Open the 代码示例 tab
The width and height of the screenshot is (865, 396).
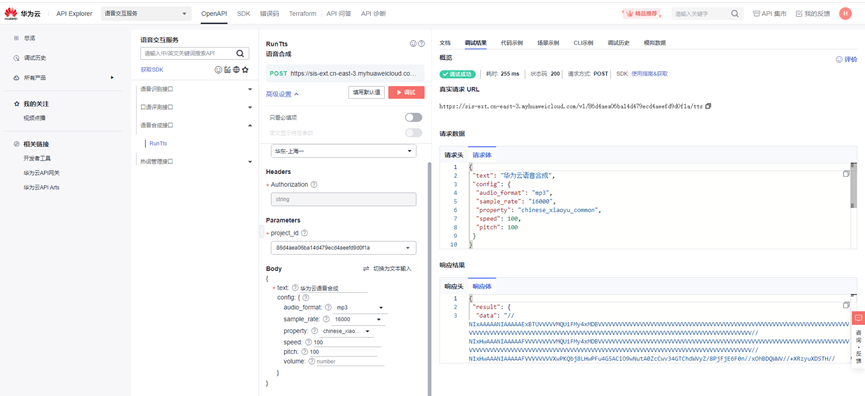pos(511,43)
